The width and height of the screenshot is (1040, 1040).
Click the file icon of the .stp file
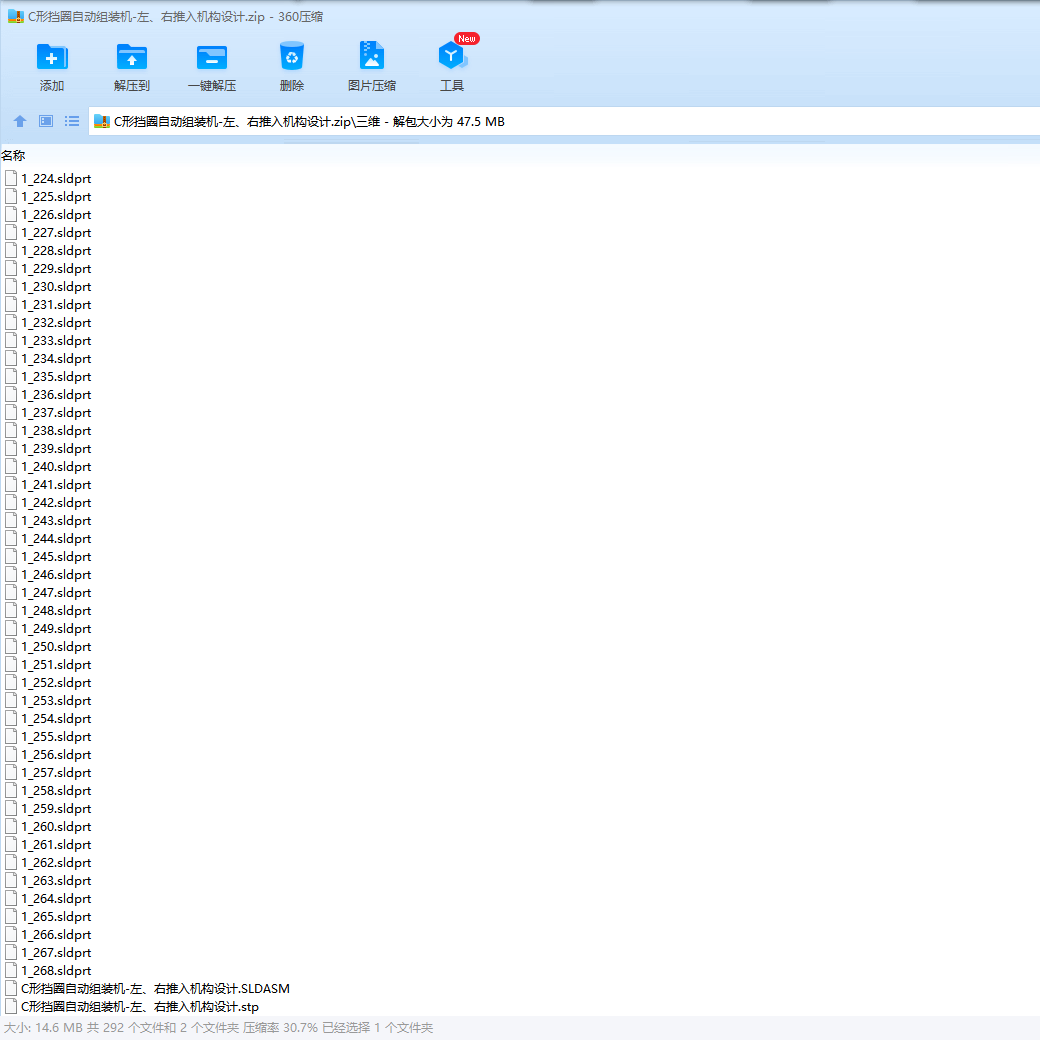(x=11, y=1006)
